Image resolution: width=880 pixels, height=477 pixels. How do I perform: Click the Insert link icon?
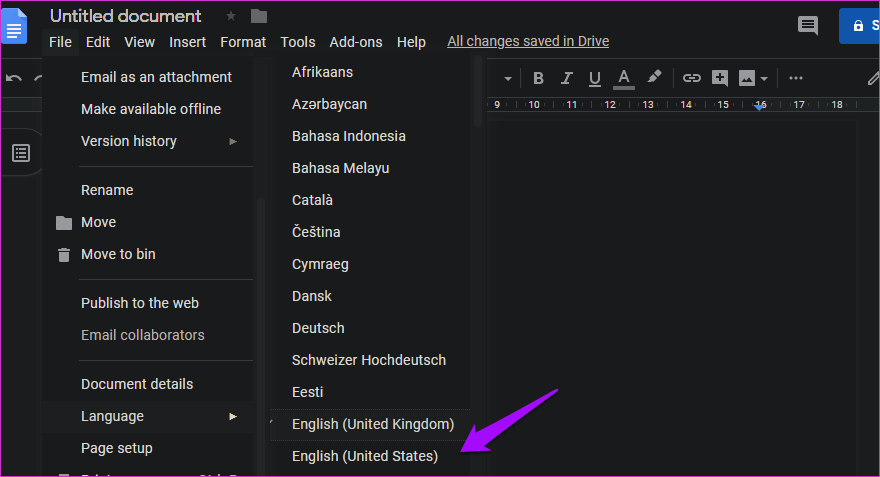coord(691,79)
